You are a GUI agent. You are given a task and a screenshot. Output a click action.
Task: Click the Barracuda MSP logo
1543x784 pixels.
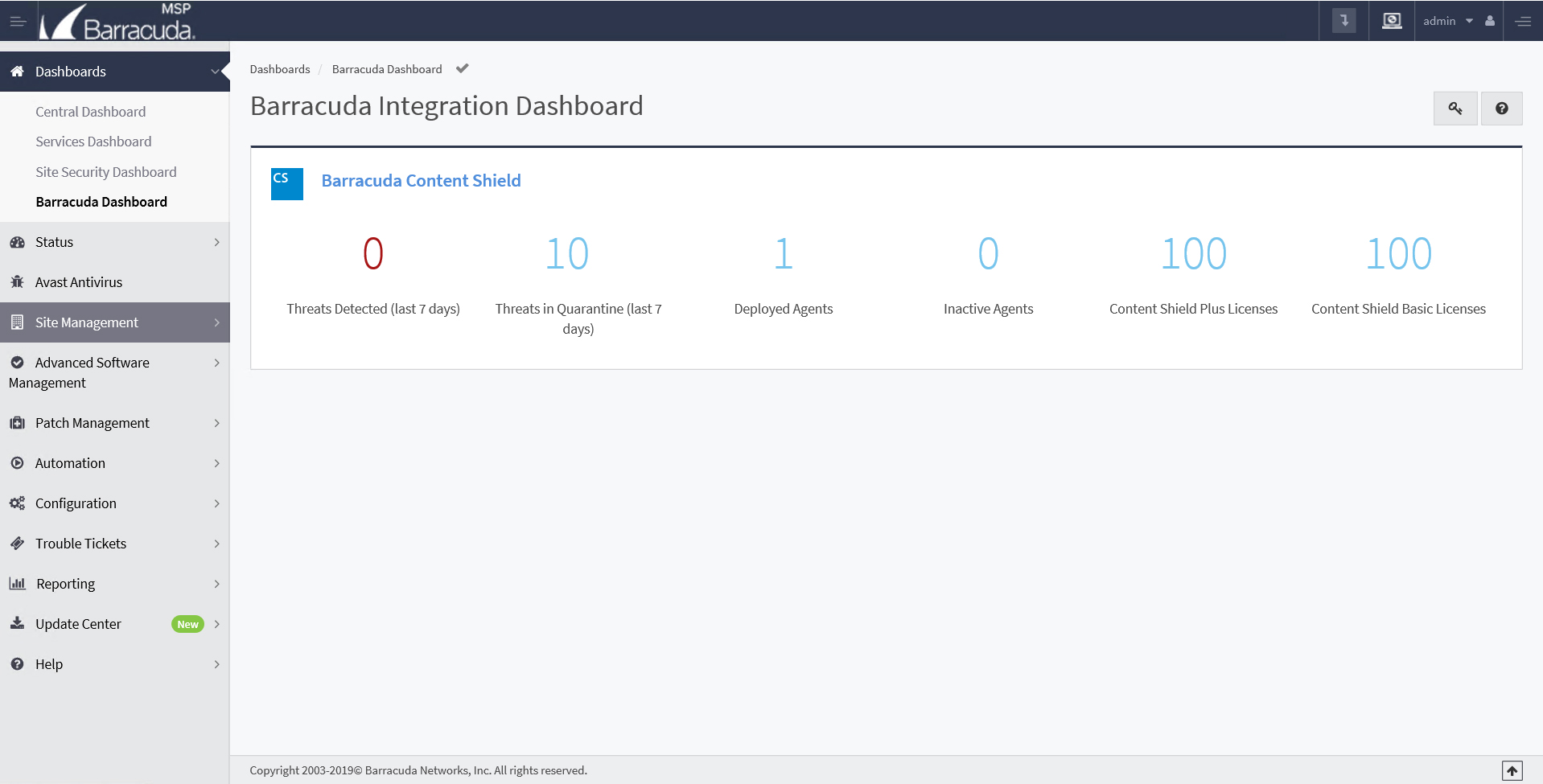coord(117,22)
